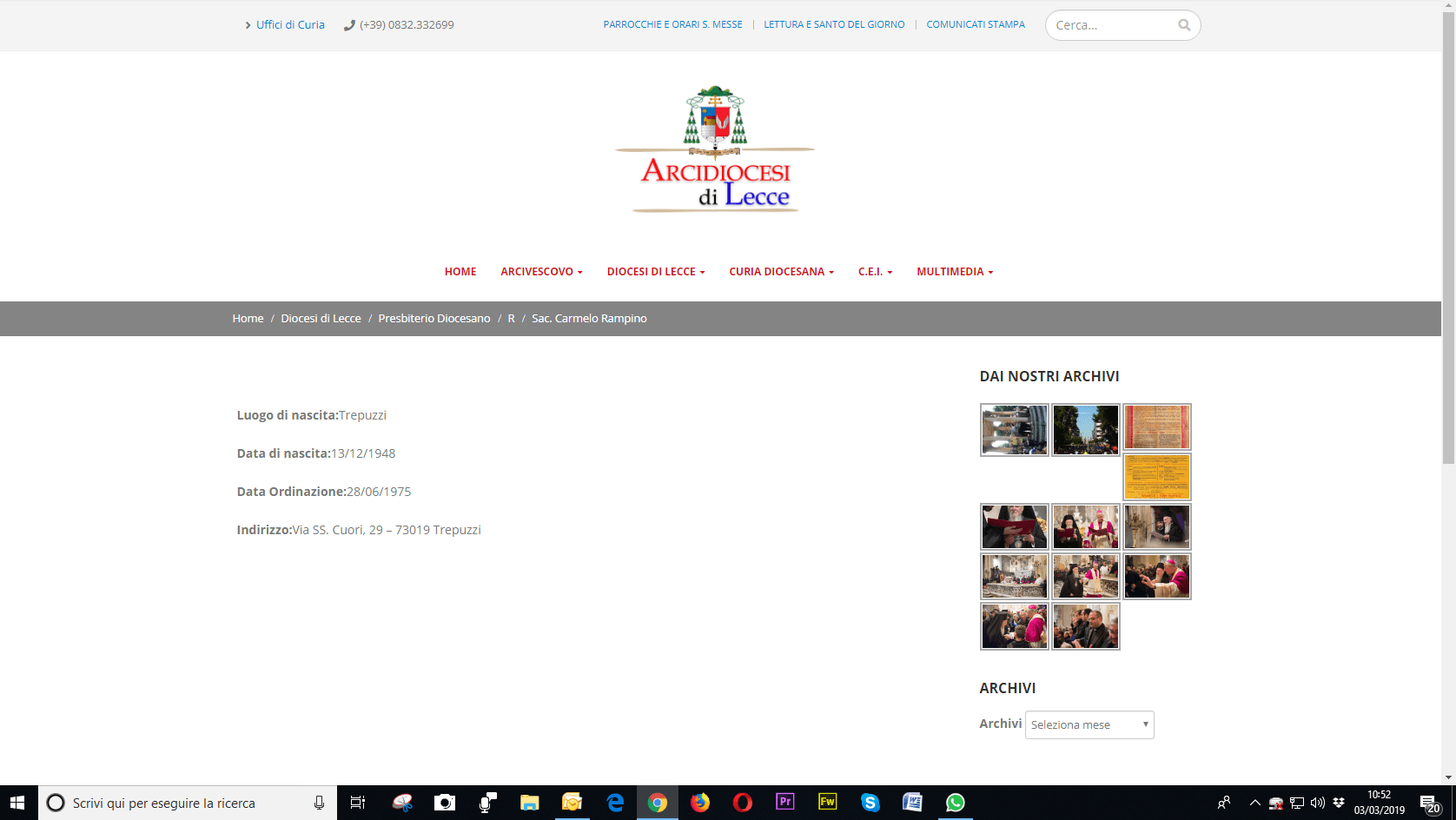Image resolution: width=1456 pixels, height=820 pixels.
Task: Switch to Google Chrome in the taskbar
Action: [658, 803]
